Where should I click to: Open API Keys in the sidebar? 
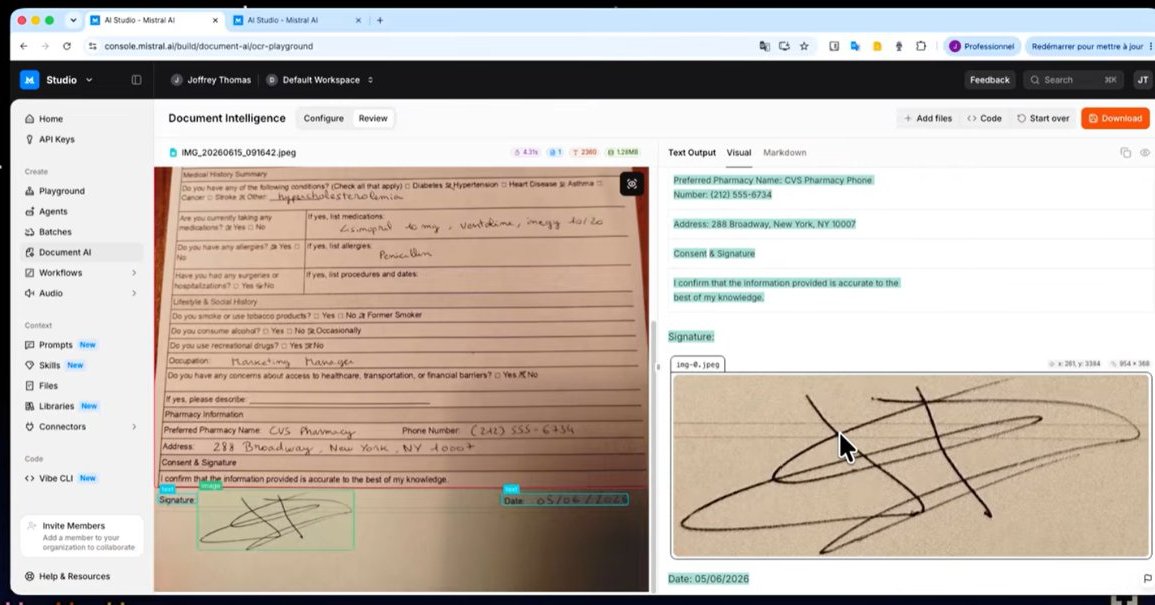pos(57,139)
